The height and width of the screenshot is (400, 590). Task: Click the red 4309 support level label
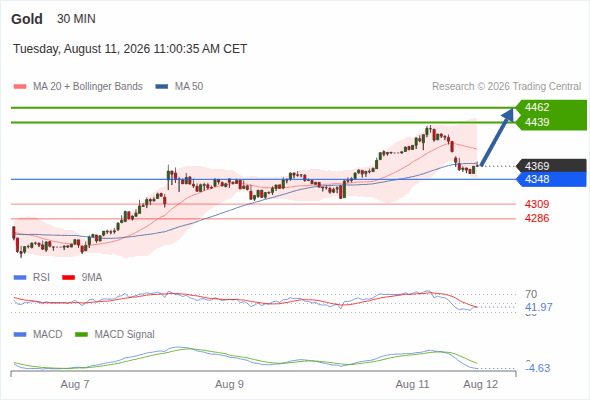pos(537,204)
